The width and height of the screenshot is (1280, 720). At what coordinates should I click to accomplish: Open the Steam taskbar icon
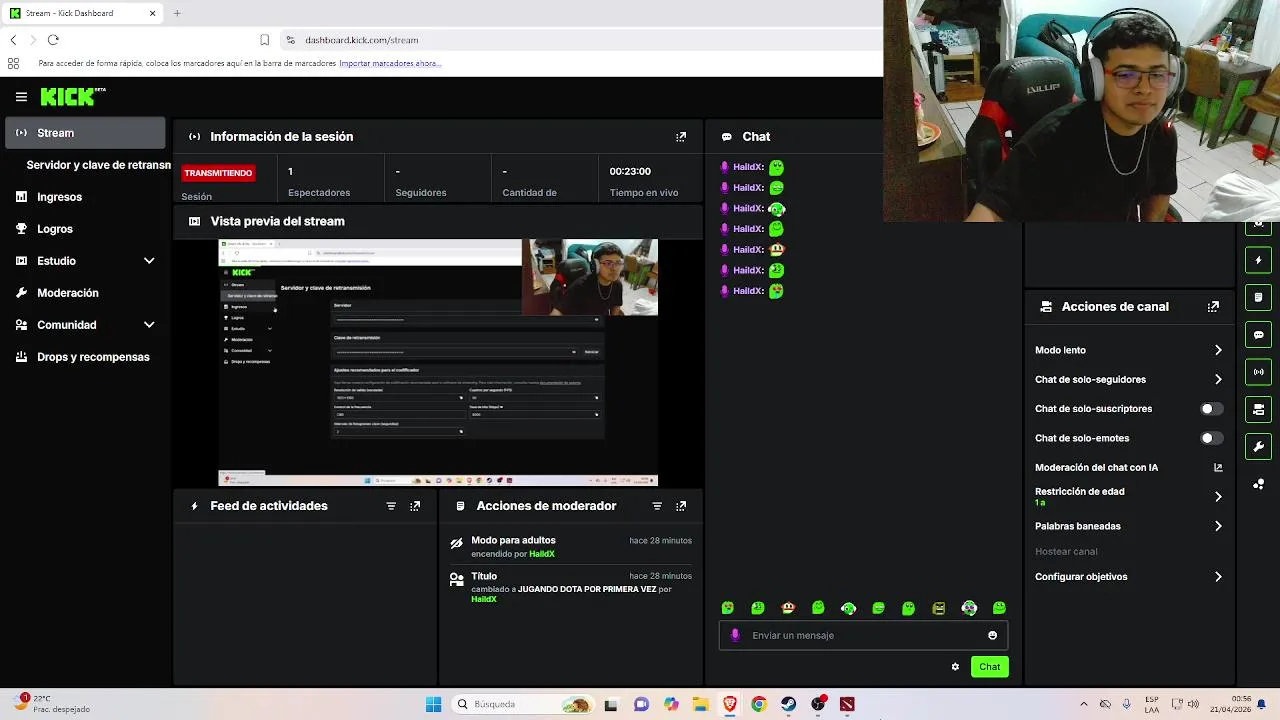point(788,704)
